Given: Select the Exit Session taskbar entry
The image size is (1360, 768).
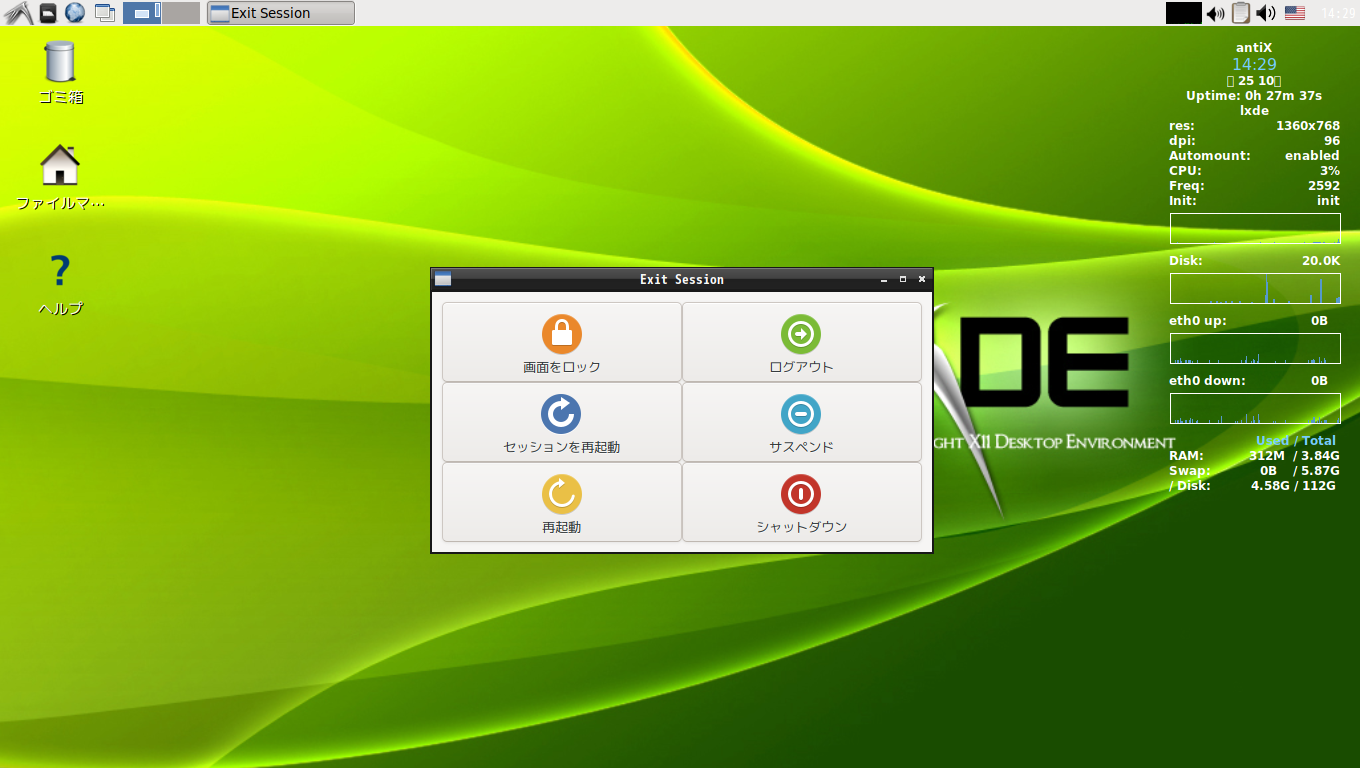Looking at the screenshot, I should pos(281,13).
